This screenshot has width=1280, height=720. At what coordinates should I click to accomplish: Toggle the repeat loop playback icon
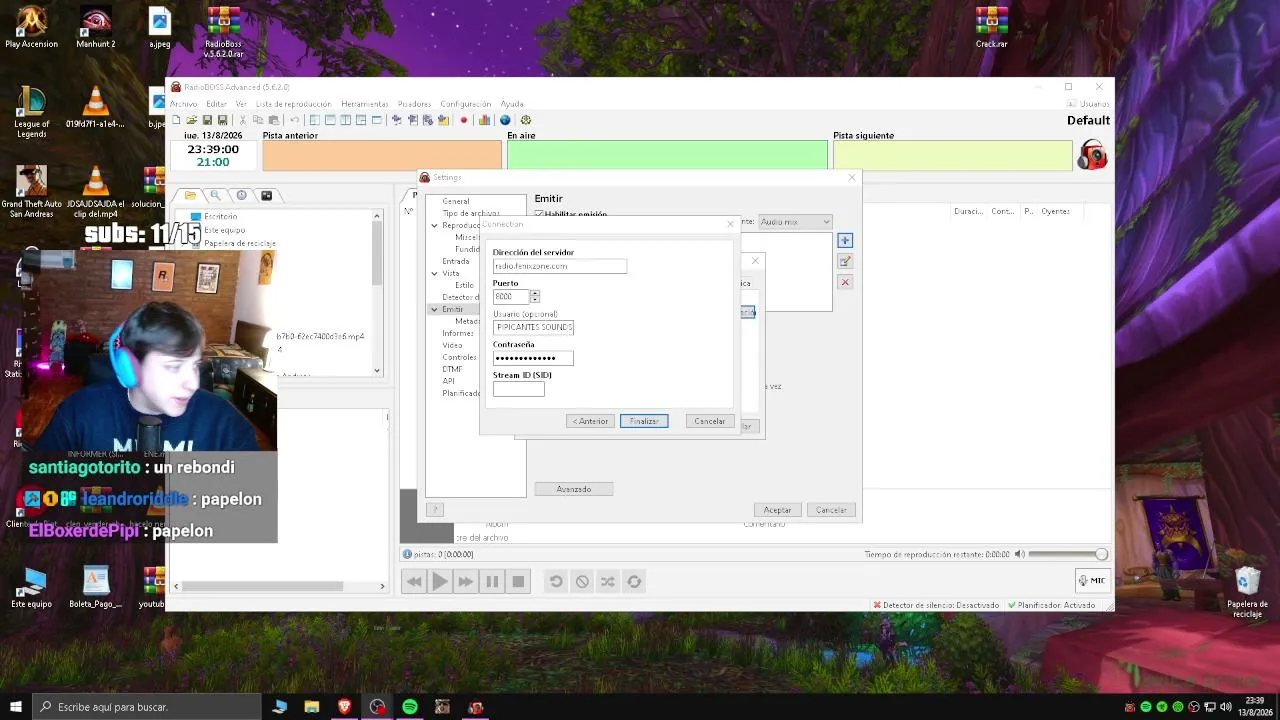(634, 581)
